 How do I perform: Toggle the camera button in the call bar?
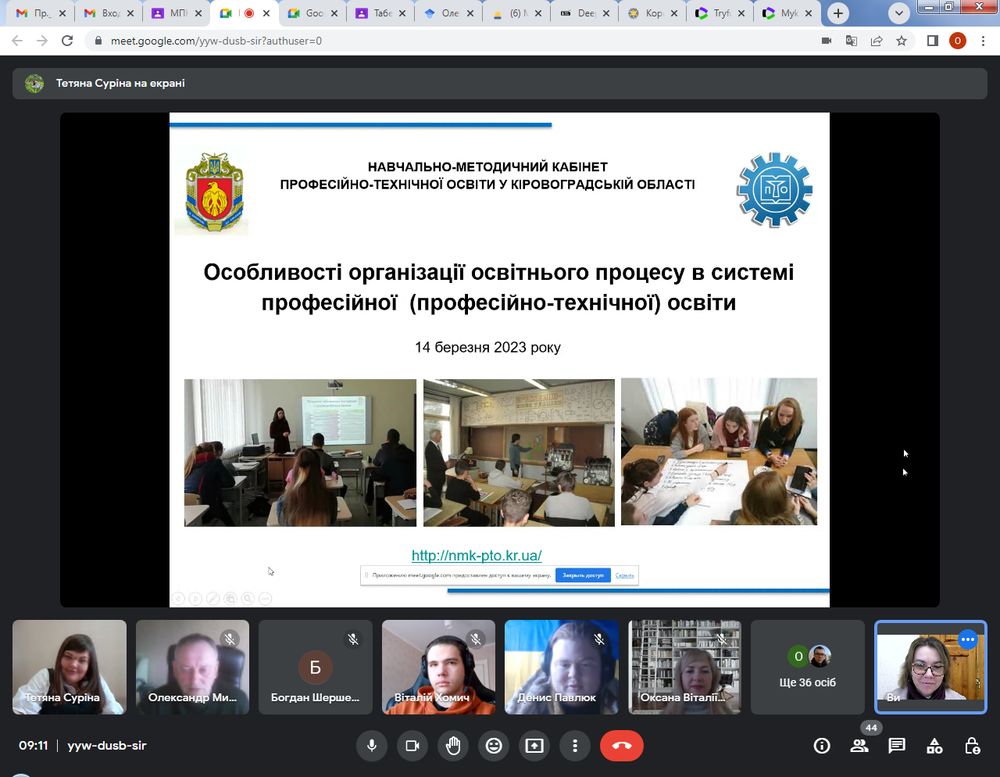click(x=411, y=746)
